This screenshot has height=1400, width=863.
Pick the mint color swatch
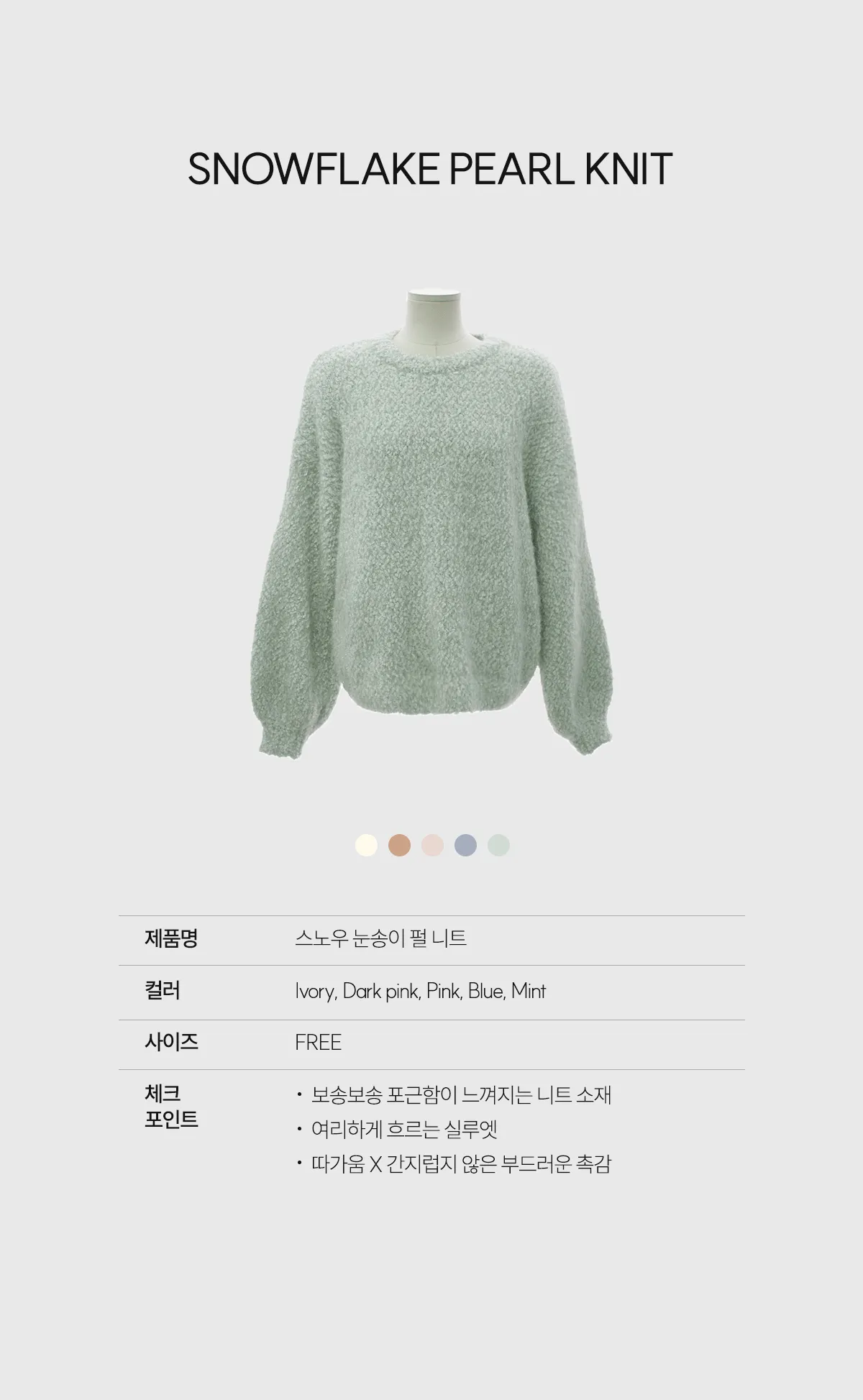click(498, 845)
